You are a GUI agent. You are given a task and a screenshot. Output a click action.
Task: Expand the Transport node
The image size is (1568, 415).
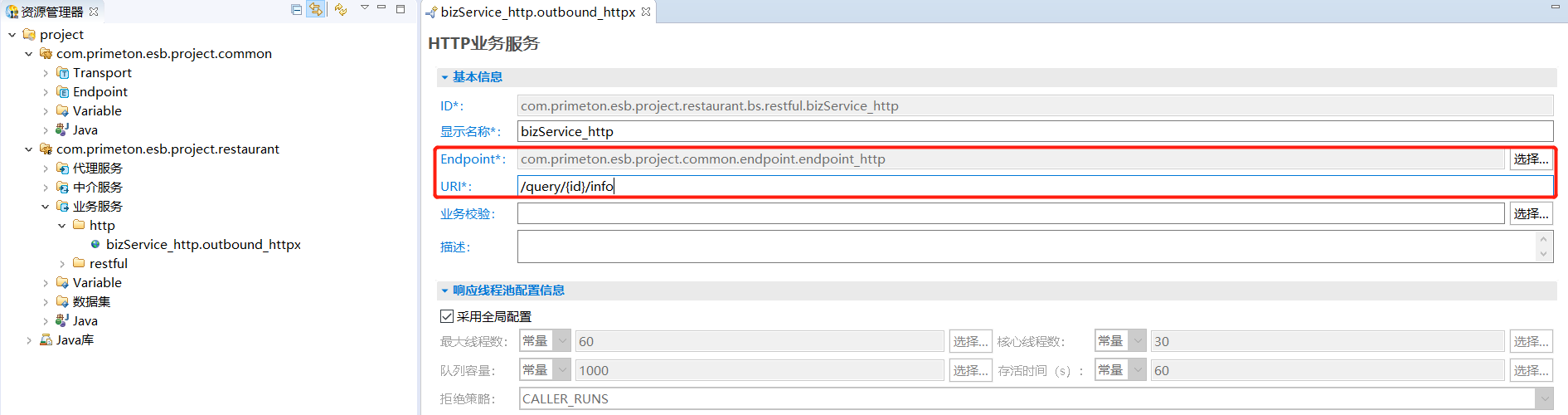tap(46, 73)
